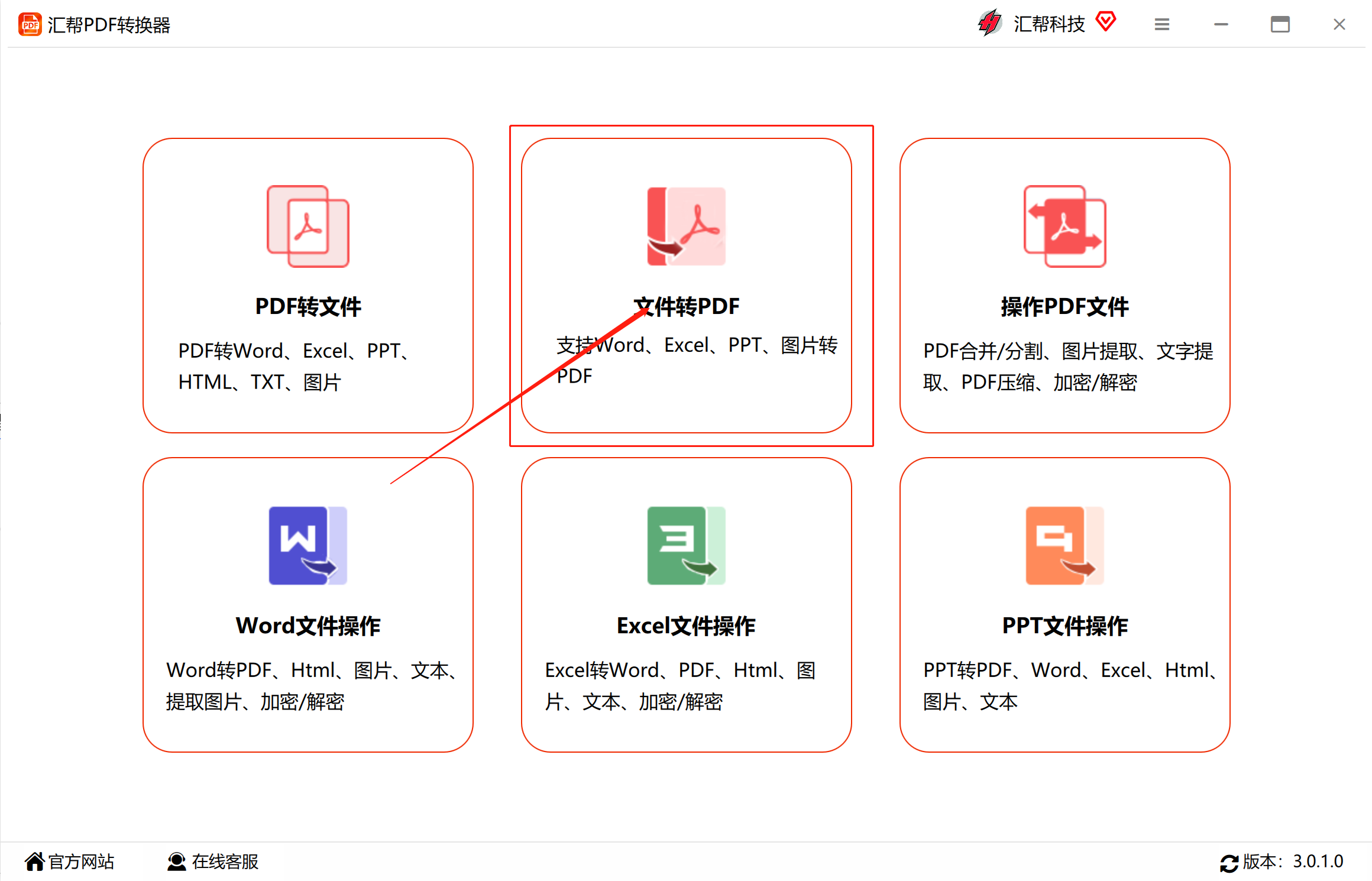Click the Excel文件操作 card icon

point(686,546)
